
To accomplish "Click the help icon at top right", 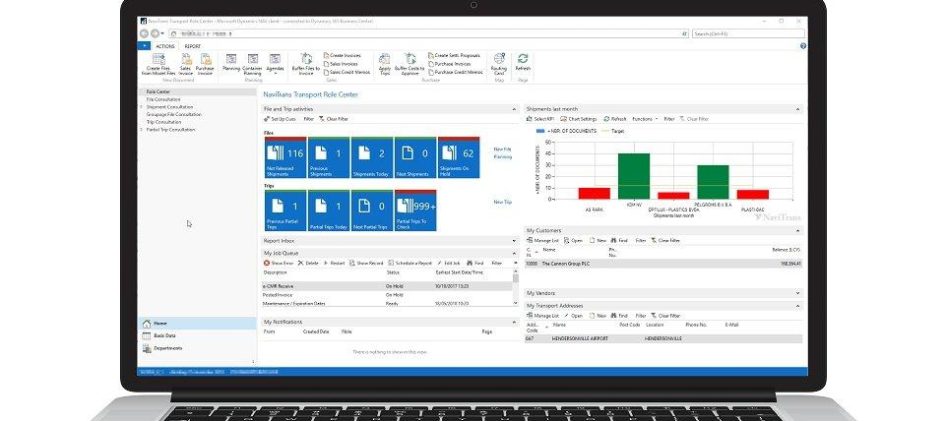I will 803,46.
